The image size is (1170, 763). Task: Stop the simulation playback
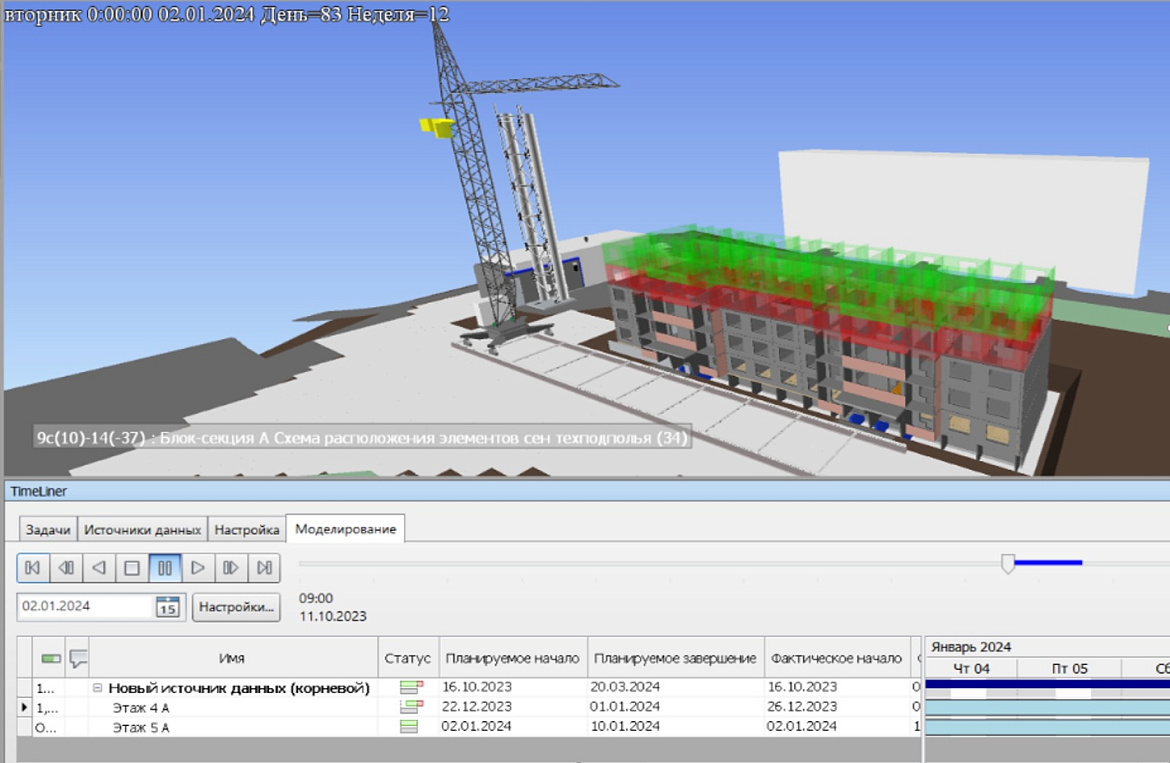(x=131, y=568)
